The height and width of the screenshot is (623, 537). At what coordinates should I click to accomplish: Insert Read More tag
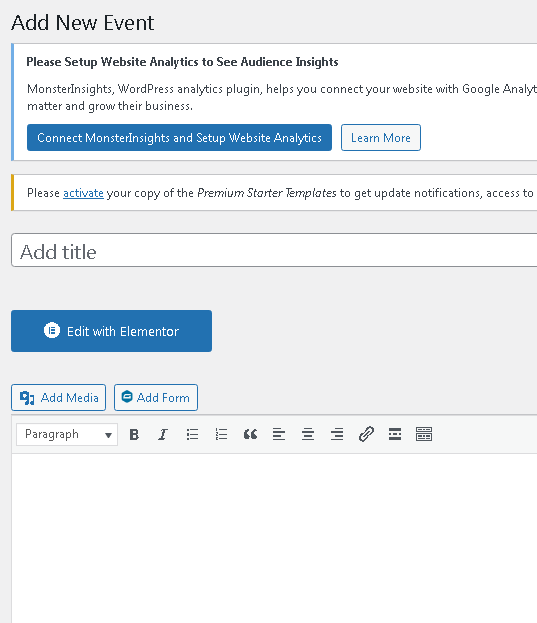point(395,434)
